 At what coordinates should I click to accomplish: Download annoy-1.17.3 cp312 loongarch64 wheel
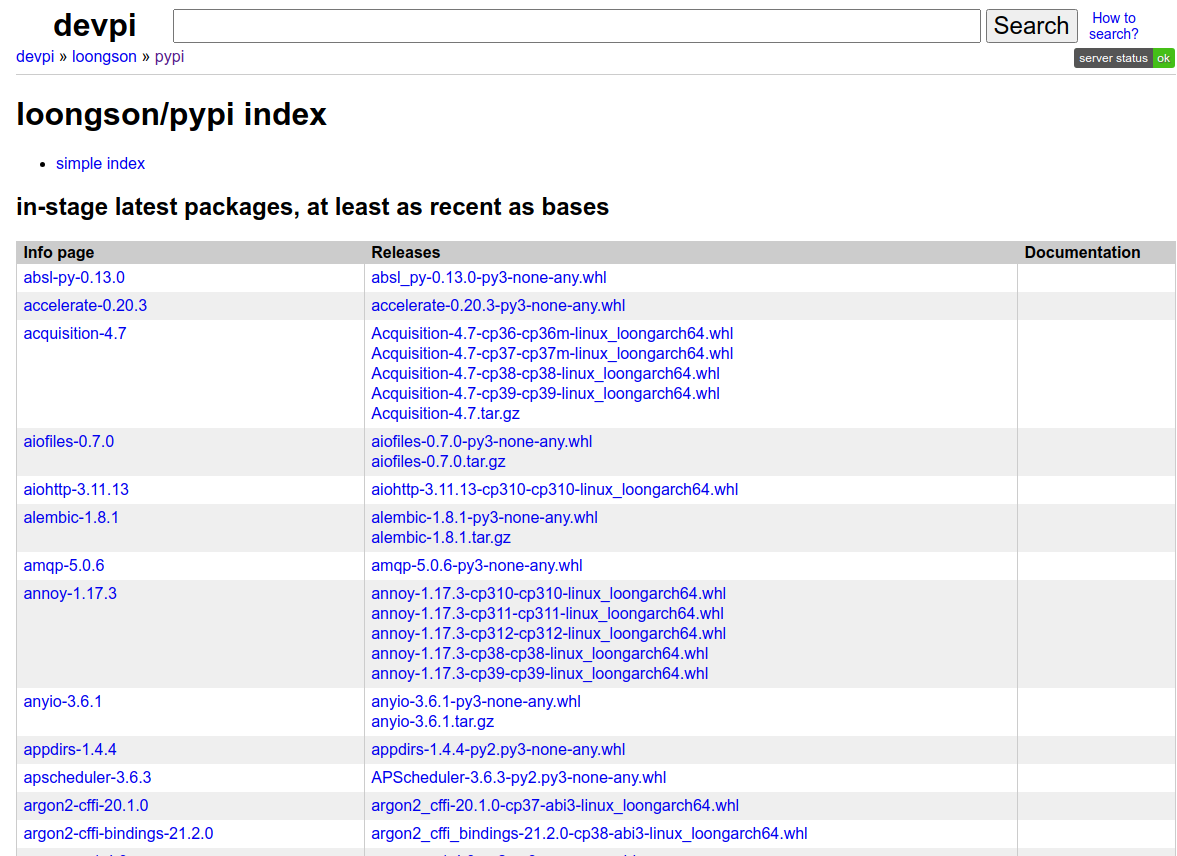click(x=548, y=634)
